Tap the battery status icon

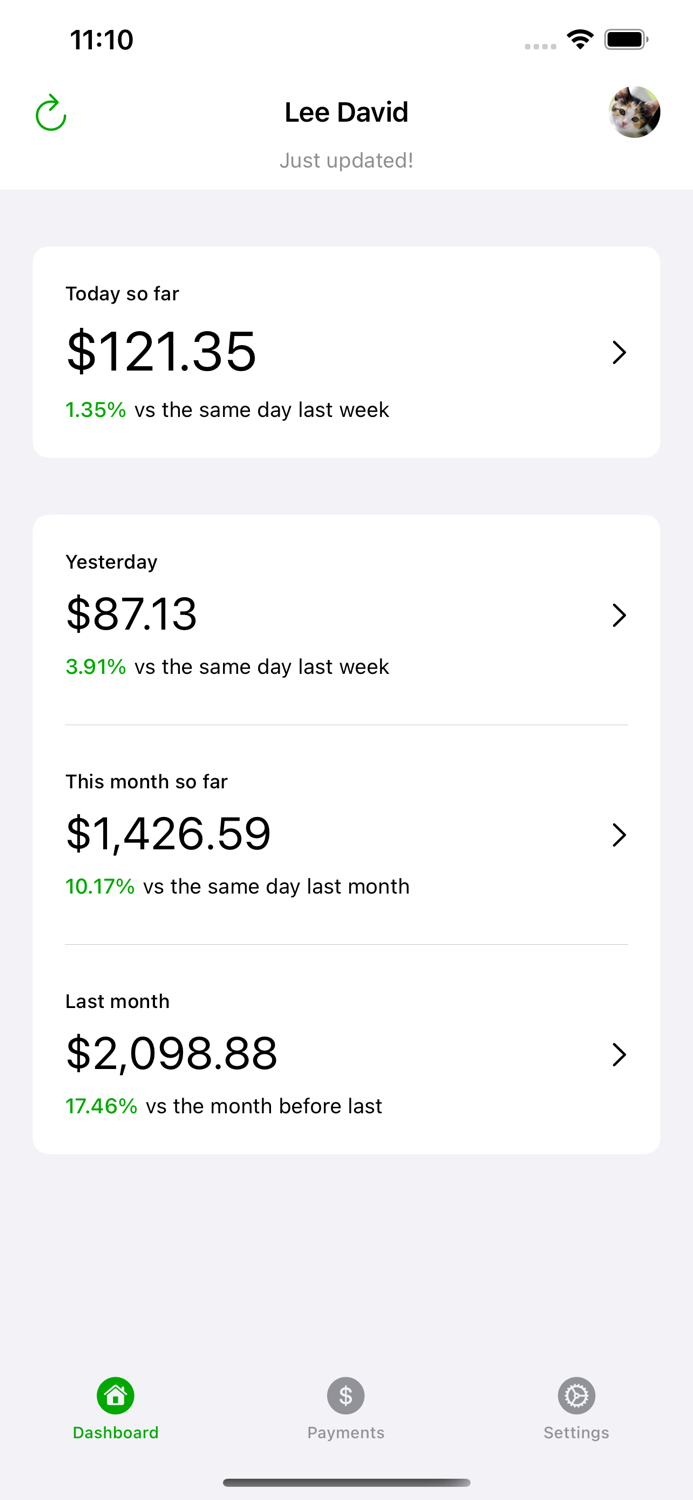[627, 40]
